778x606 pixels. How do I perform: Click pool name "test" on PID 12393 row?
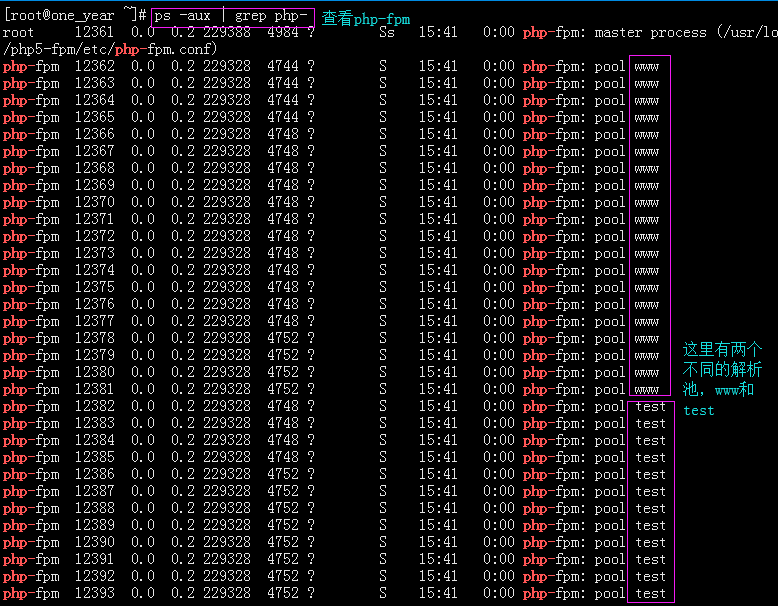click(650, 594)
